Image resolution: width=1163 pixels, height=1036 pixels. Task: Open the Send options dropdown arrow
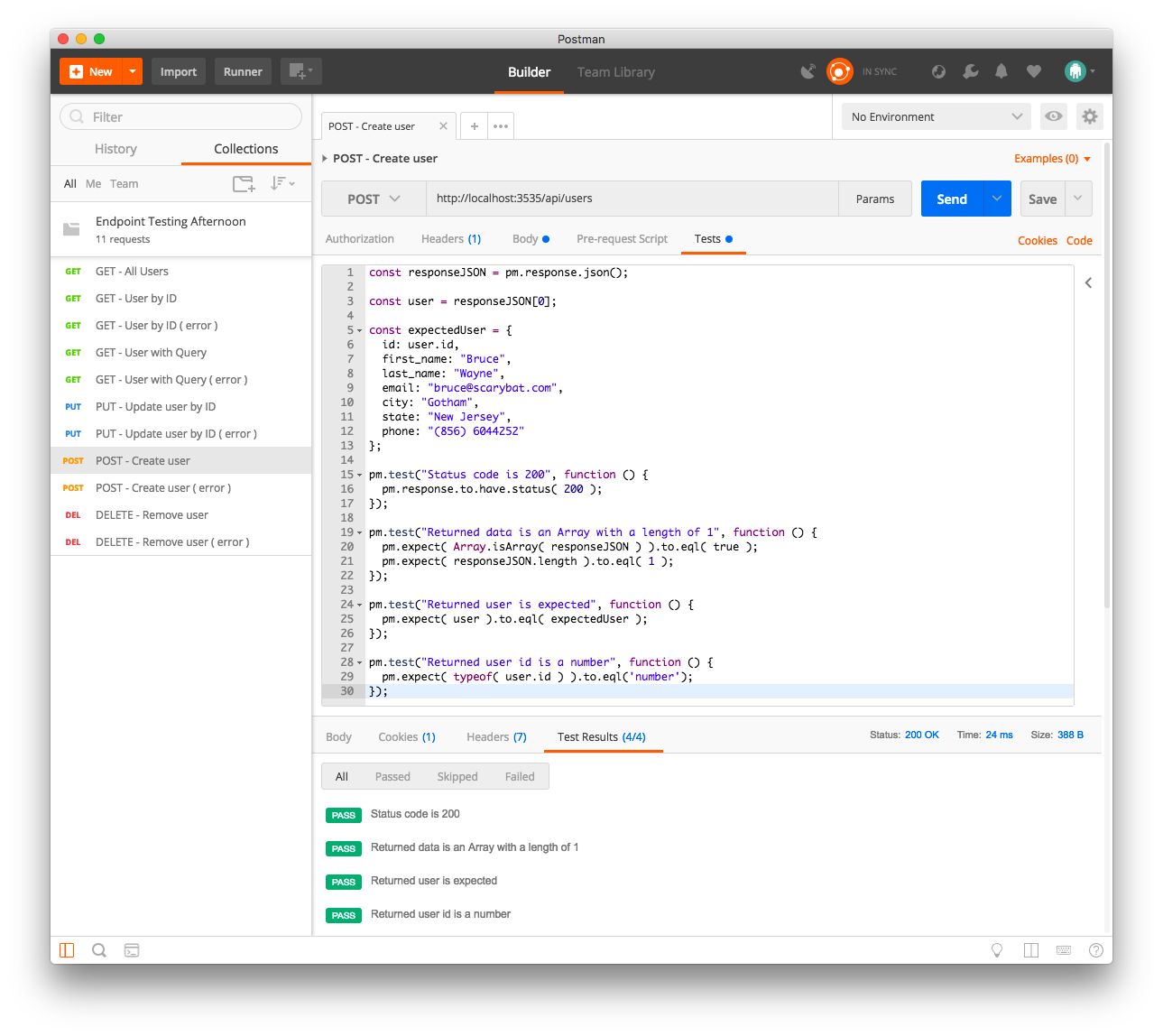997,199
